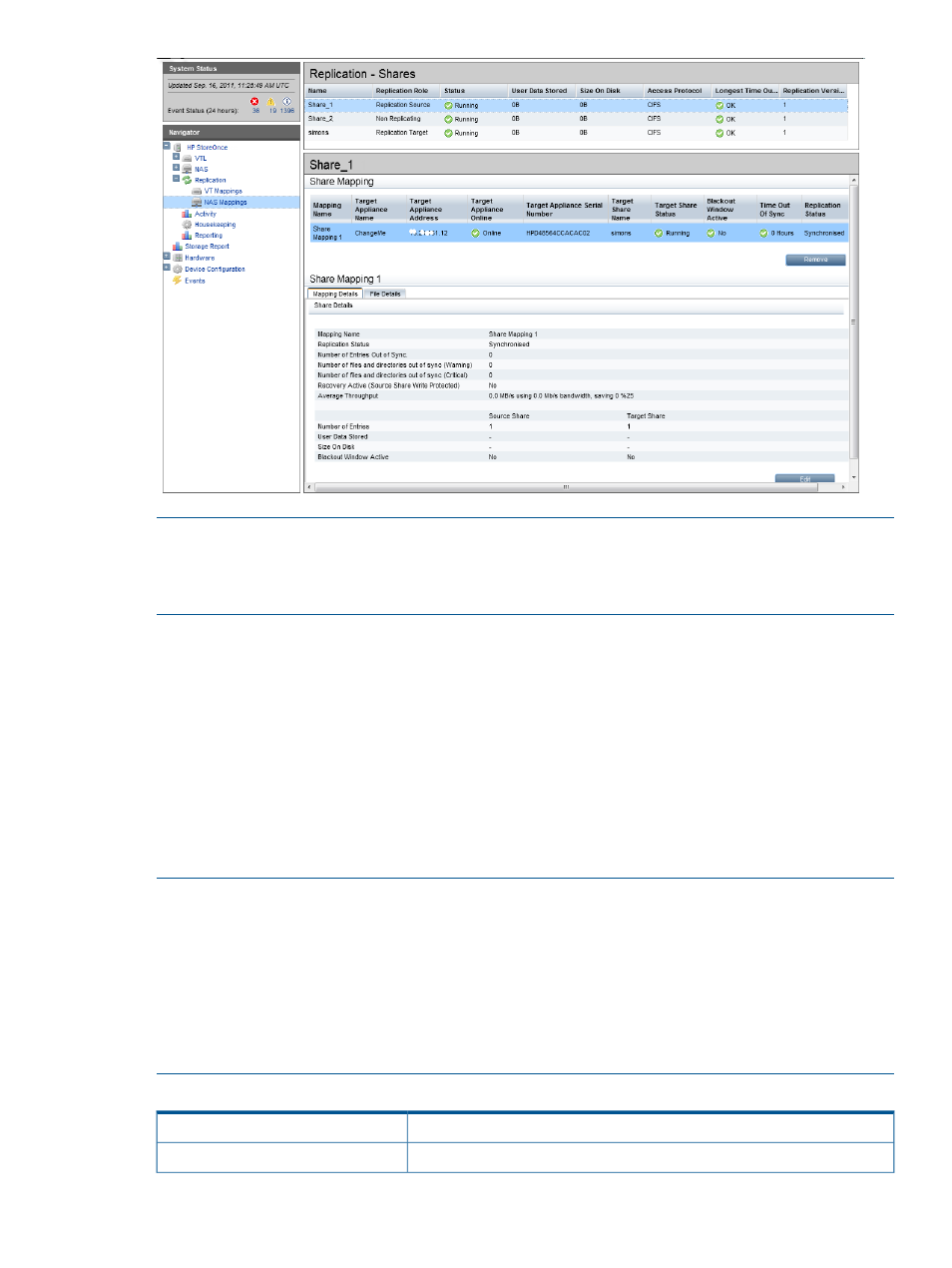The image size is (952, 1268).
Task: Select NAS in the navigator tree
Action: click(x=202, y=169)
